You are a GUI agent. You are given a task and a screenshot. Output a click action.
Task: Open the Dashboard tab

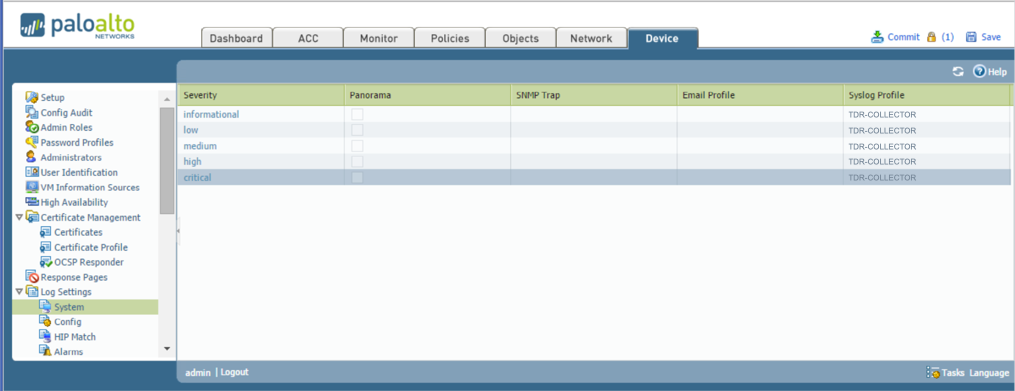[236, 38]
